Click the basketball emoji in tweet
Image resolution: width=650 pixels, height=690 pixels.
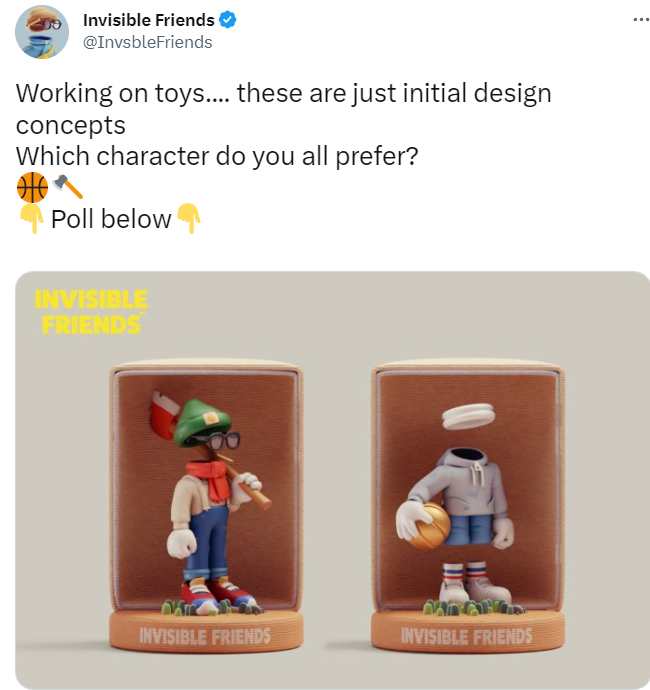point(32,187)
